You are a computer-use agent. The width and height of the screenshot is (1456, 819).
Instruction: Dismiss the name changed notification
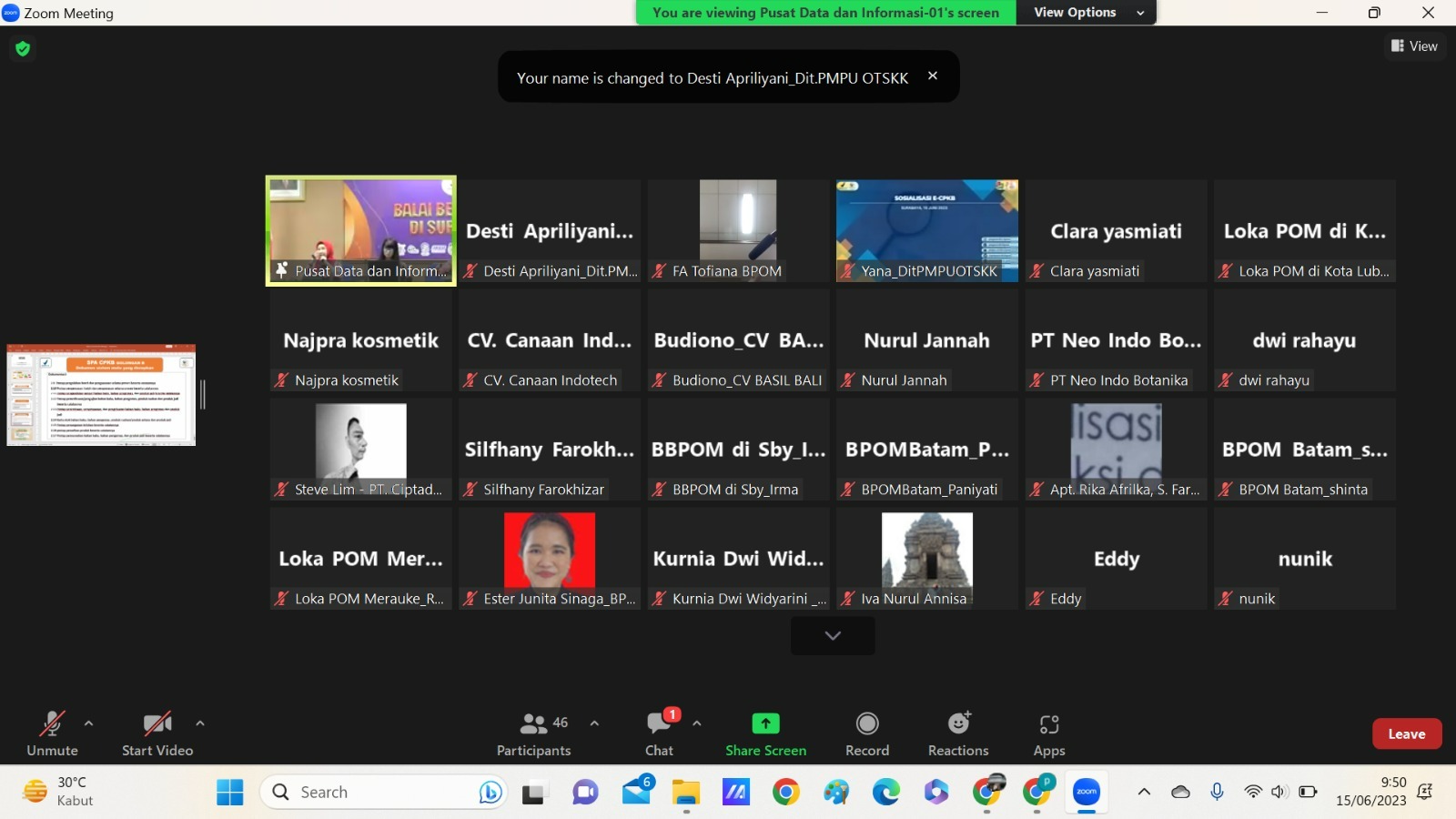(x=933, y=76)
